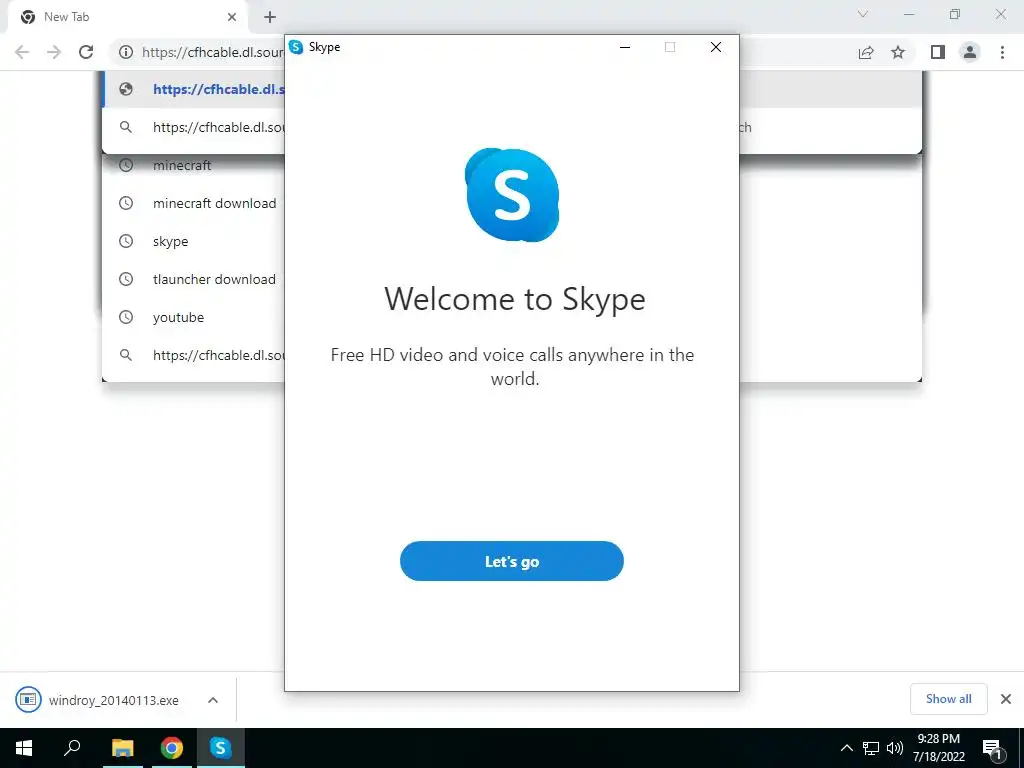Reload the Chrome page

click(x=86, y=52)
